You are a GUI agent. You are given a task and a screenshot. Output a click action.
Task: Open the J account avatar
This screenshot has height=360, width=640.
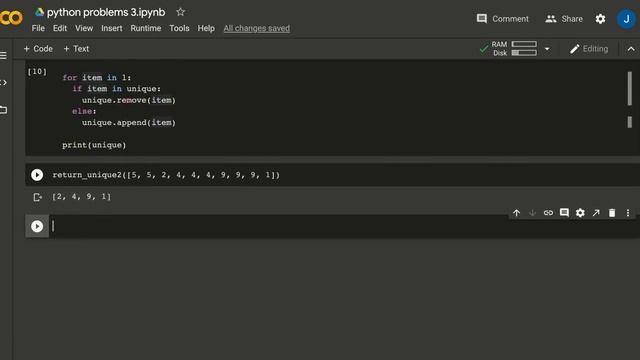click(x=626, y=19)
